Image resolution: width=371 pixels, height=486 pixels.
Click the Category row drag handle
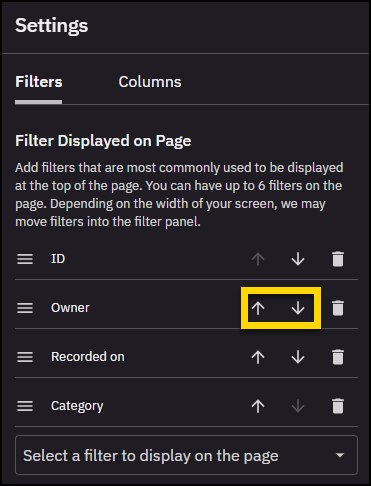tap(25, 406)
